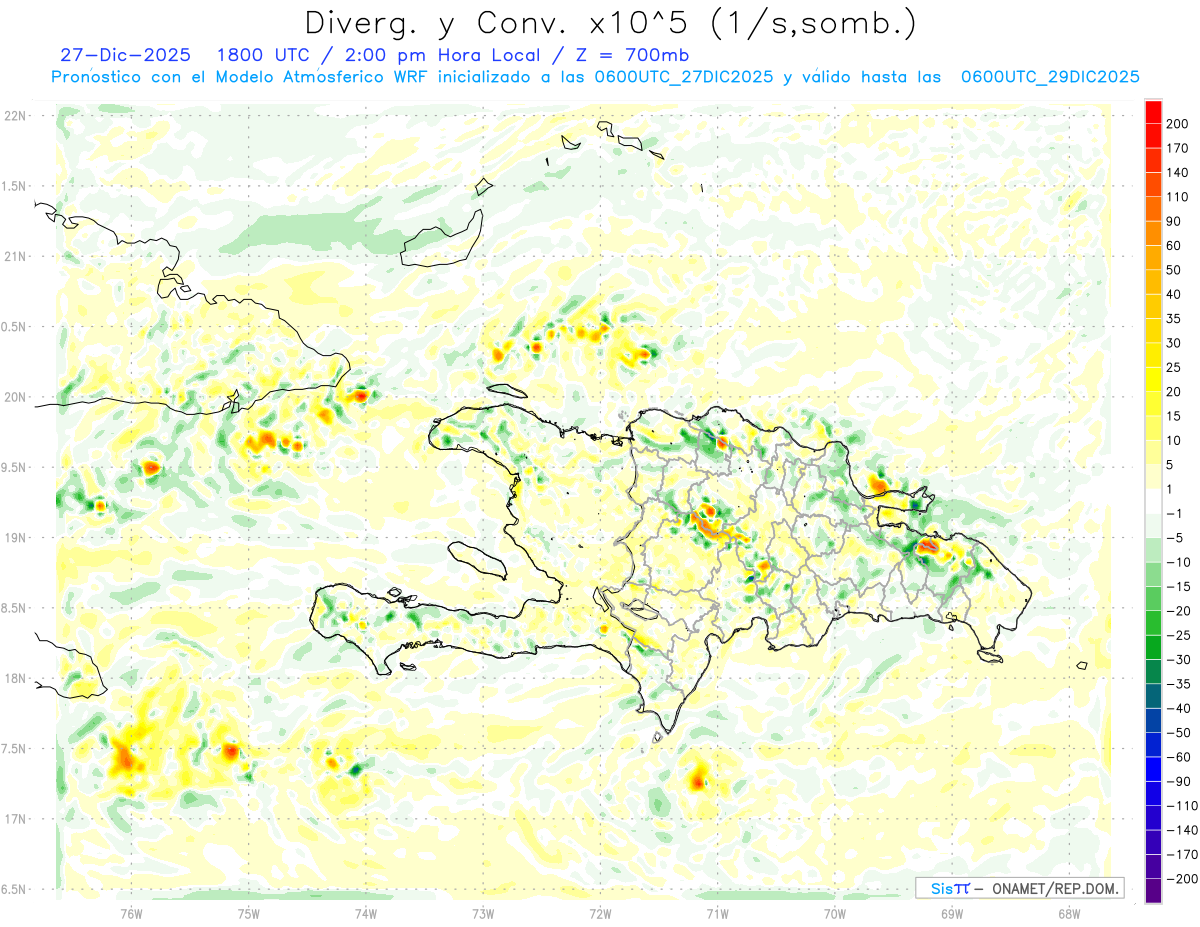Viewport: 1200px width, 927px height.
Task: Click the "1.5N" latitude label
Action: [15, 186]
